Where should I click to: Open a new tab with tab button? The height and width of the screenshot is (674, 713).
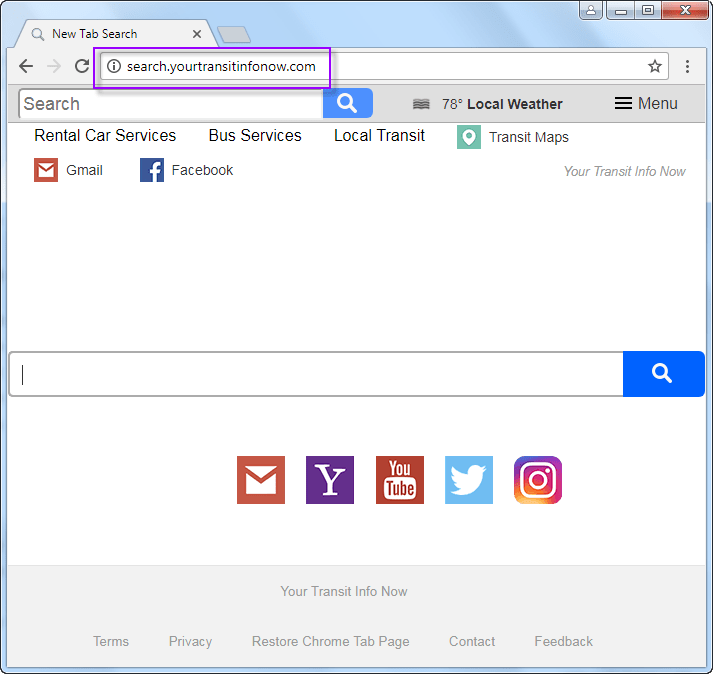[x=234, y=34]
